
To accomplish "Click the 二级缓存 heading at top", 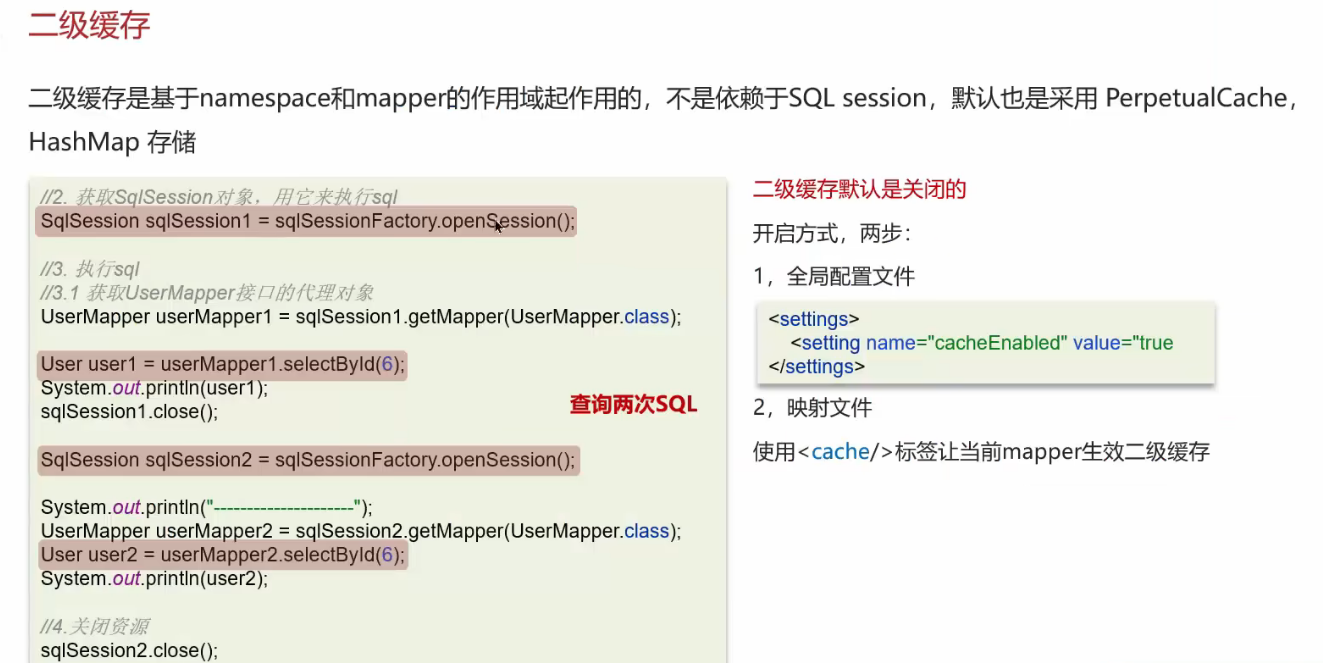I will [88, 25].
